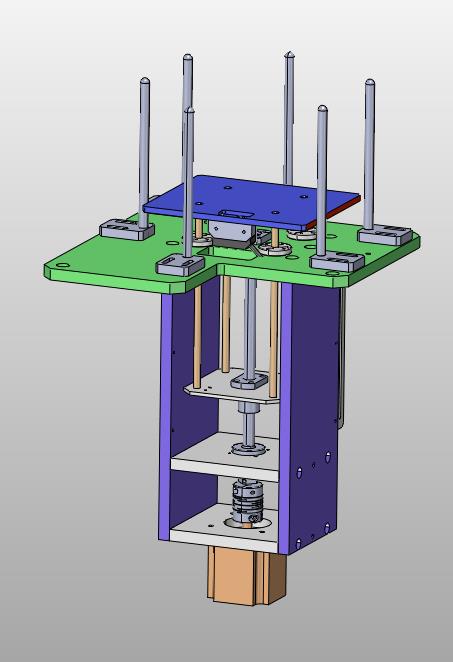Select the small gray motor under blue plate
Image resolution: width=453 pixels, height=662 pixels.
click(x=230, y=233)
